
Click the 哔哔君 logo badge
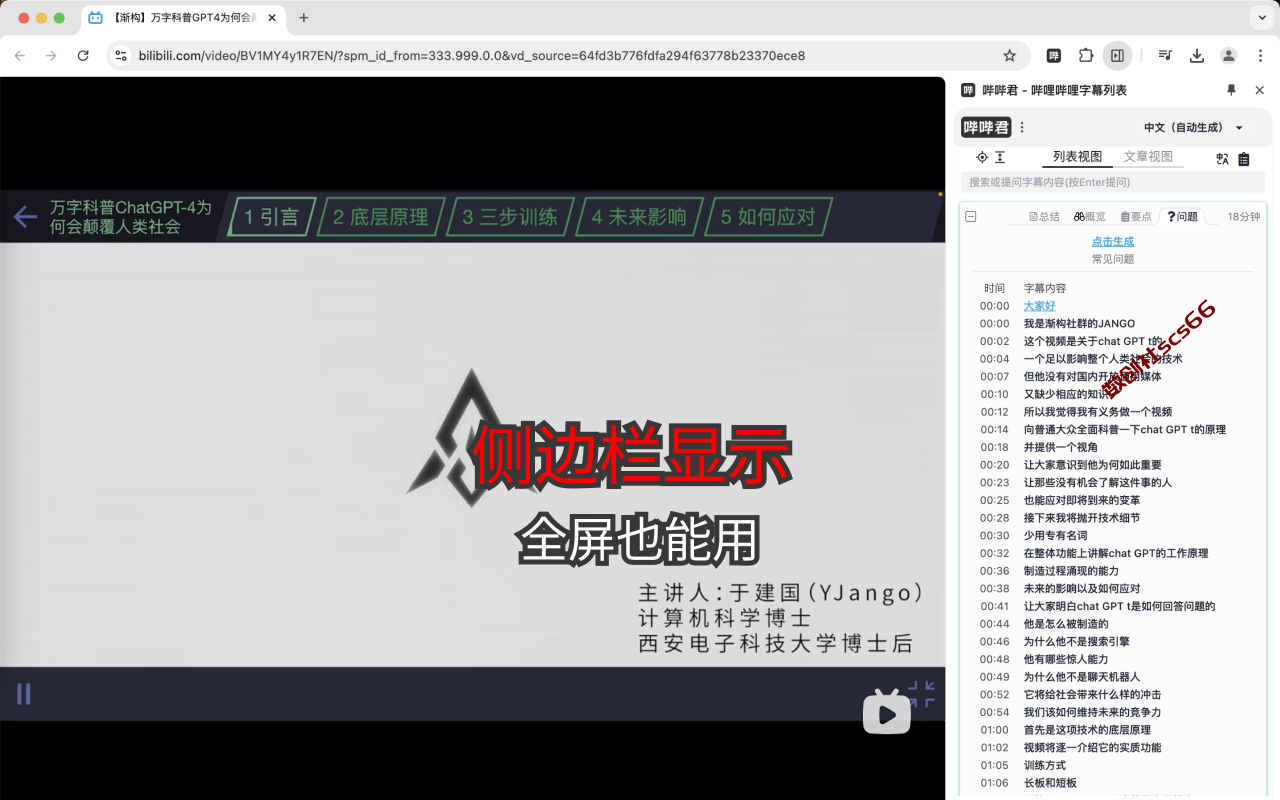(986, 128)
